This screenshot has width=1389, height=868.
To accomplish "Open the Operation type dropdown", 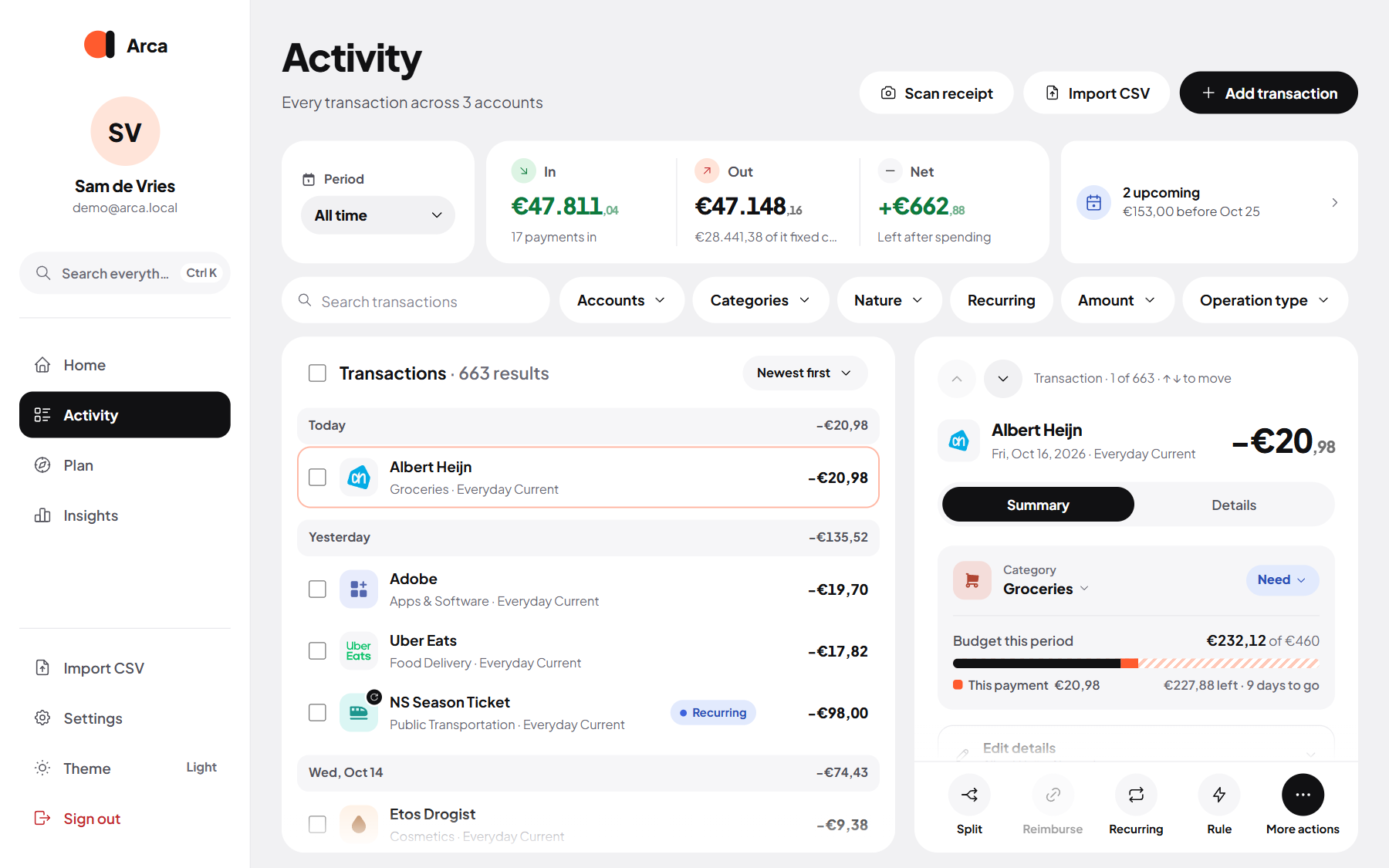I will (1265, 300).
